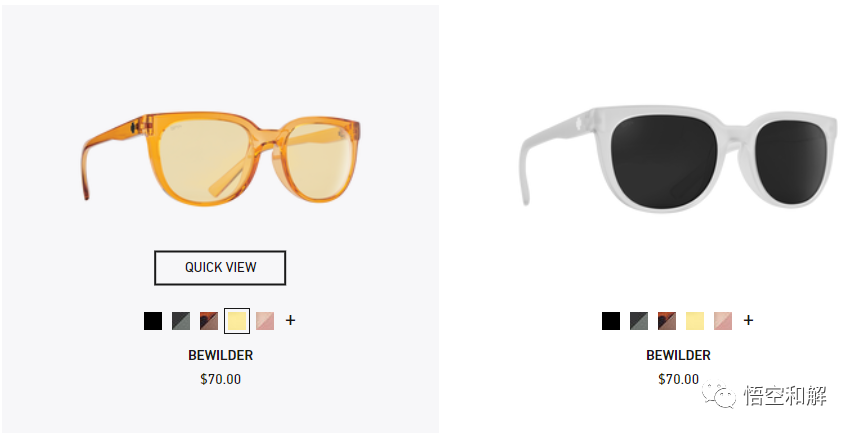Screen dimensions: 854x433
Task: Click BEWILDER title under white sunglasses
Action: (x=678, y=355)
